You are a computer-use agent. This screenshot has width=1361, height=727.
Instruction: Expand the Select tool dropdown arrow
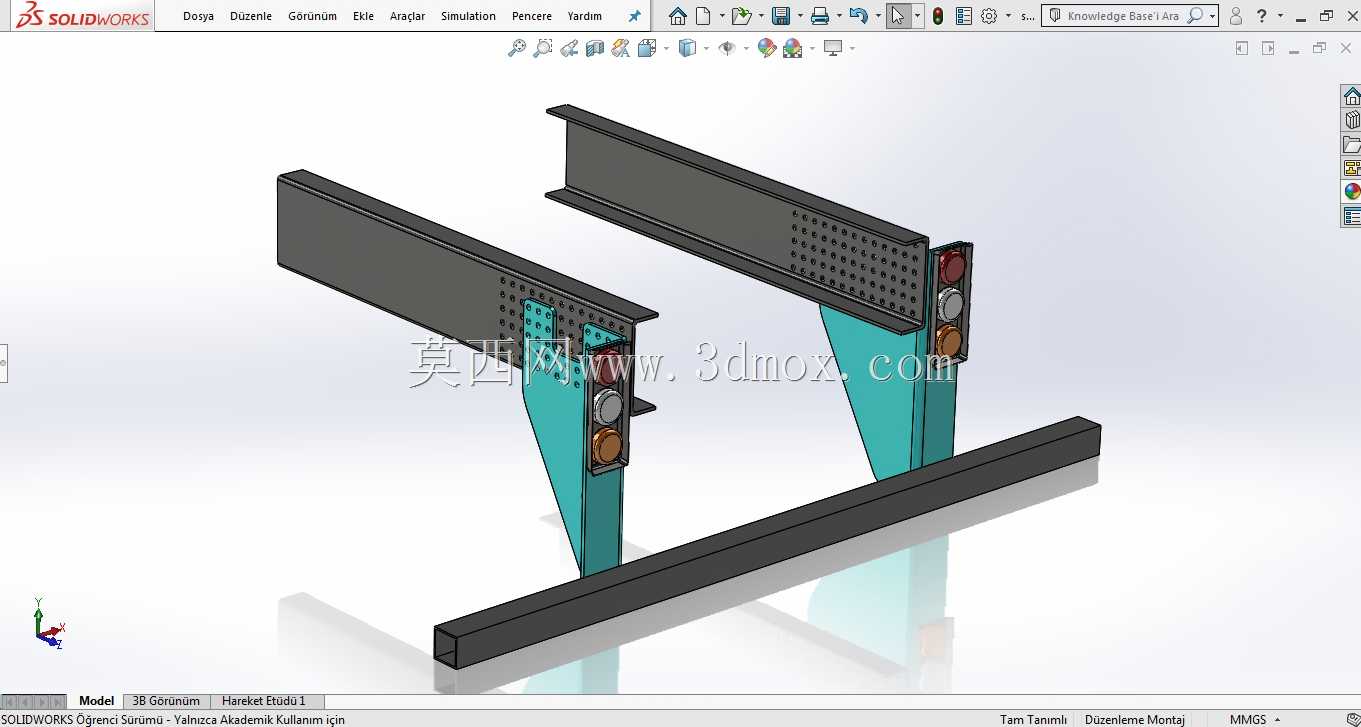[x=918, y=16]
